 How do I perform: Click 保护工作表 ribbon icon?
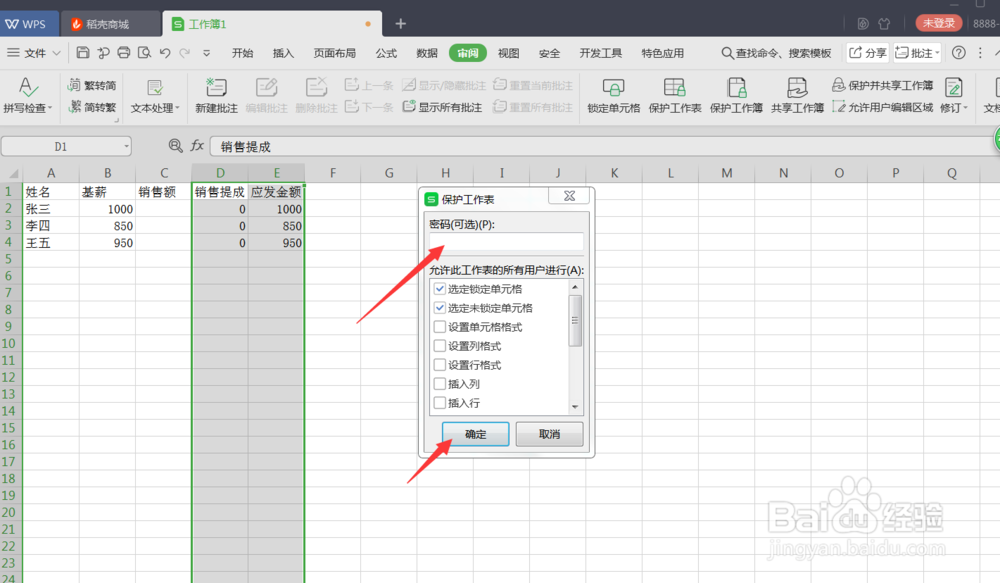click(675, 96)
